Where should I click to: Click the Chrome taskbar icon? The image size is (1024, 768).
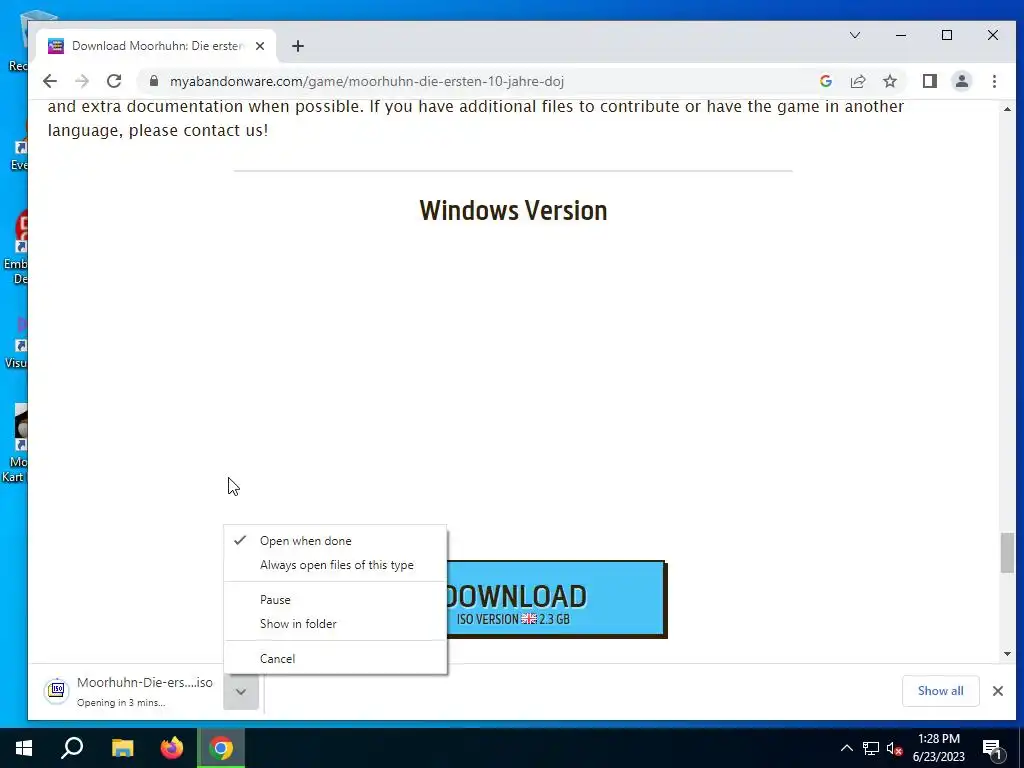(x=221, y=748)
